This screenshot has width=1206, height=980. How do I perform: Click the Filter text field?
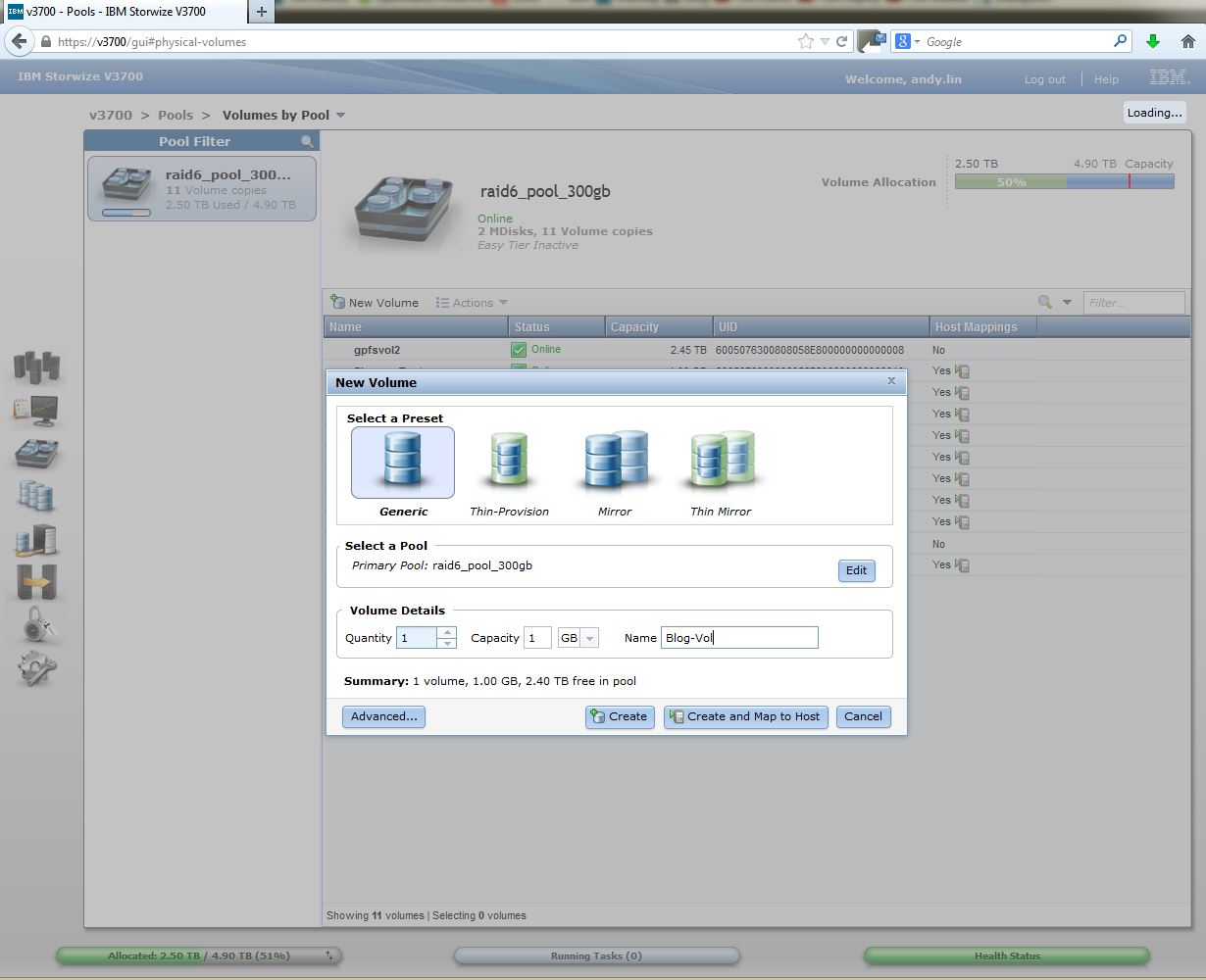(1133, 303)
